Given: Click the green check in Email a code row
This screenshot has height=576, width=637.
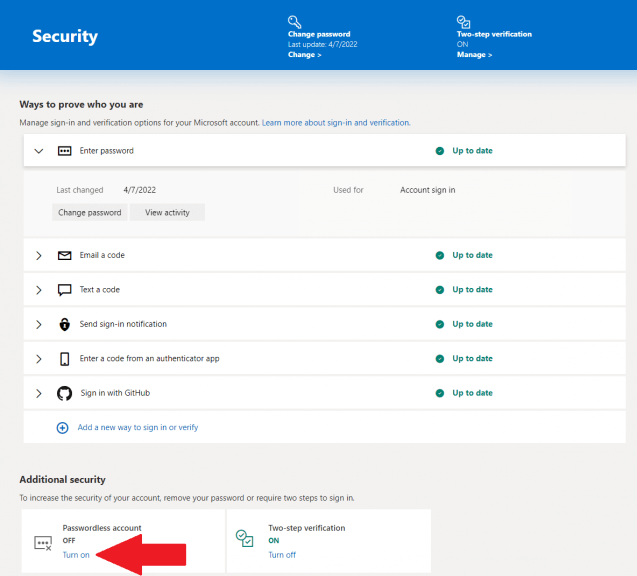Looking at the screenshot, I should (440, 256).
